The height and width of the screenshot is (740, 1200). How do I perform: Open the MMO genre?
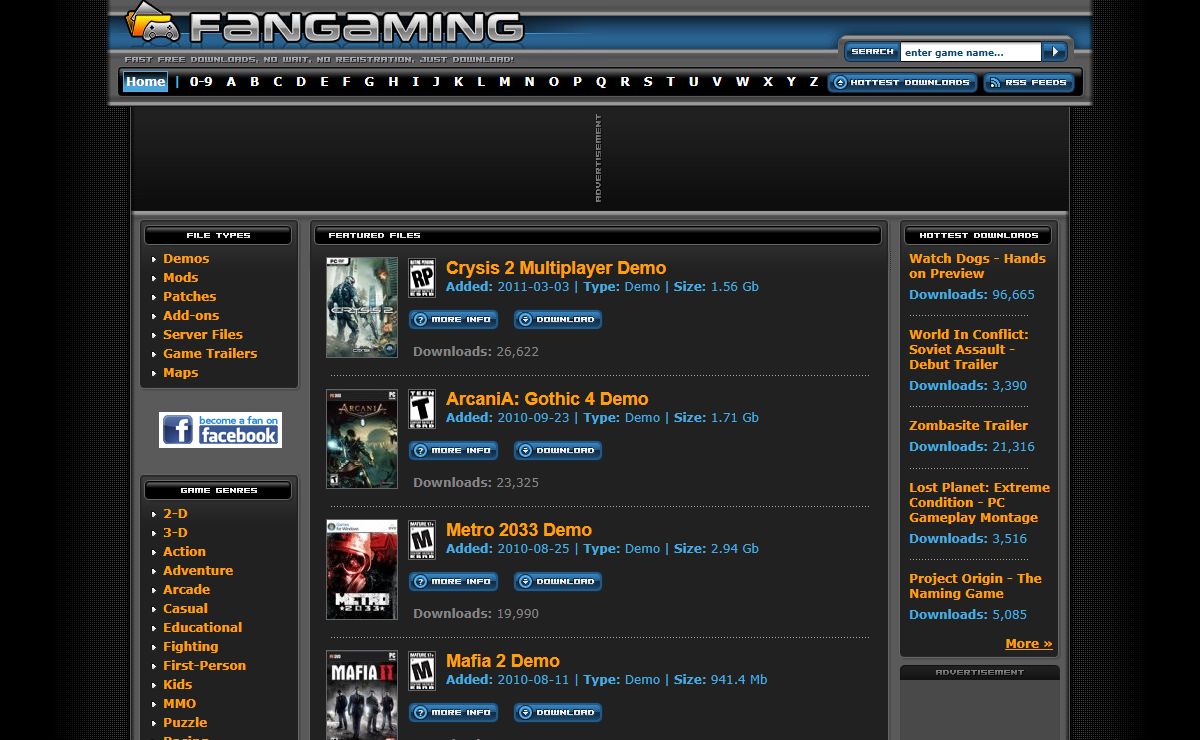coord(180,703)
